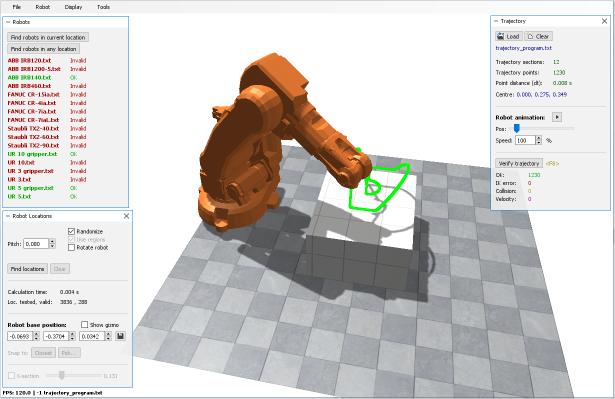Collapse the Robots panel header

(8, 22)
